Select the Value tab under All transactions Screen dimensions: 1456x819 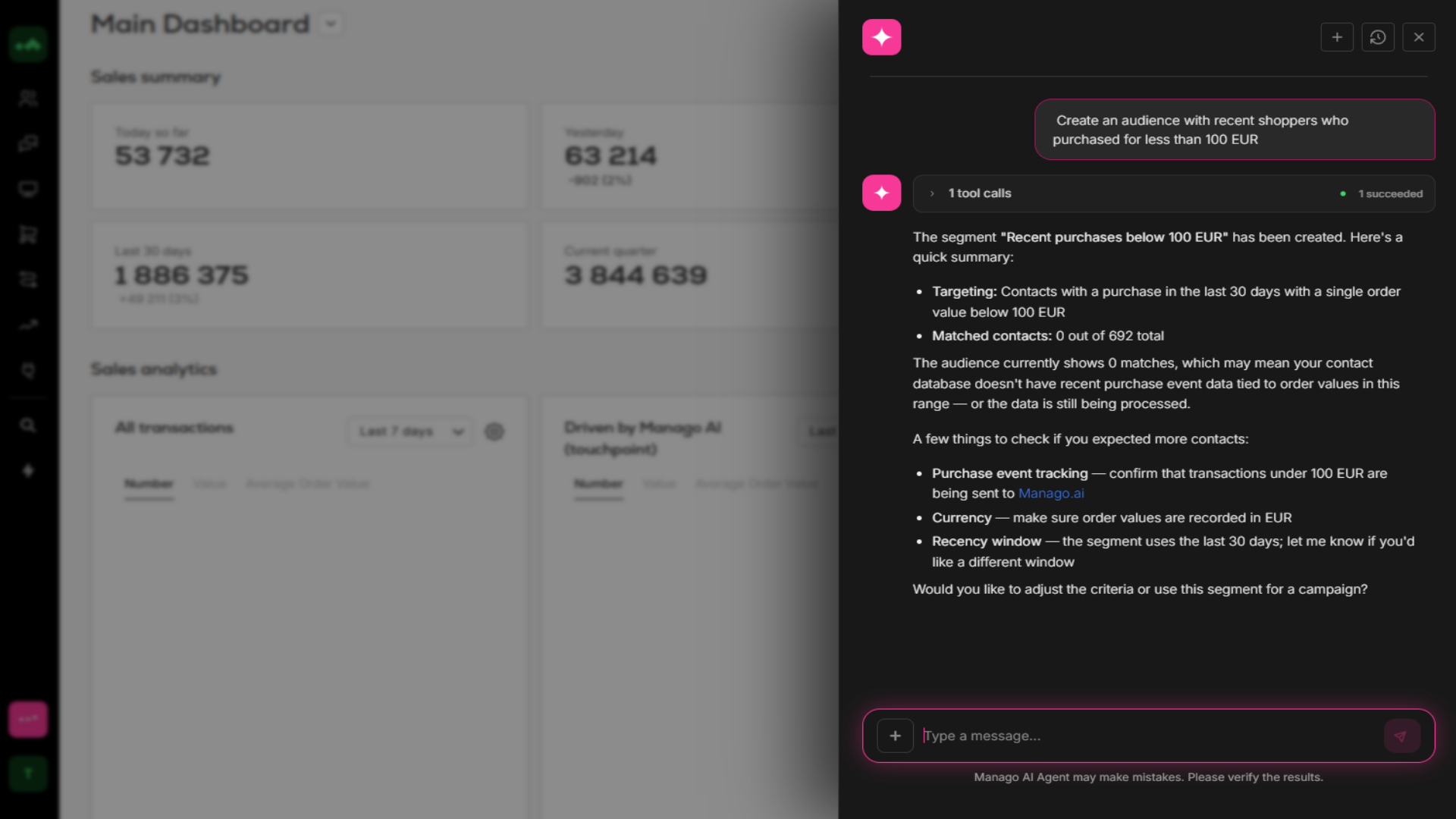click(209, 484)
